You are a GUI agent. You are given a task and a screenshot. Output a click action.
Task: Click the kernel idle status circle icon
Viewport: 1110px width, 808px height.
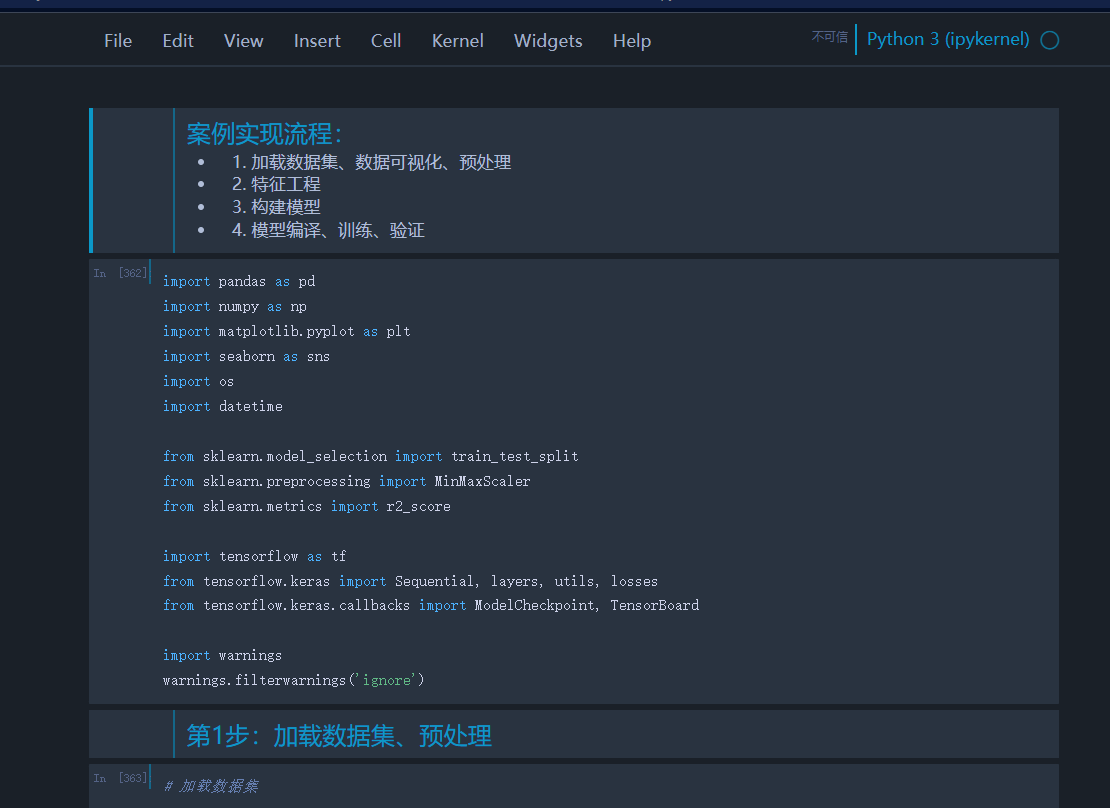(x=1050, y=40)
